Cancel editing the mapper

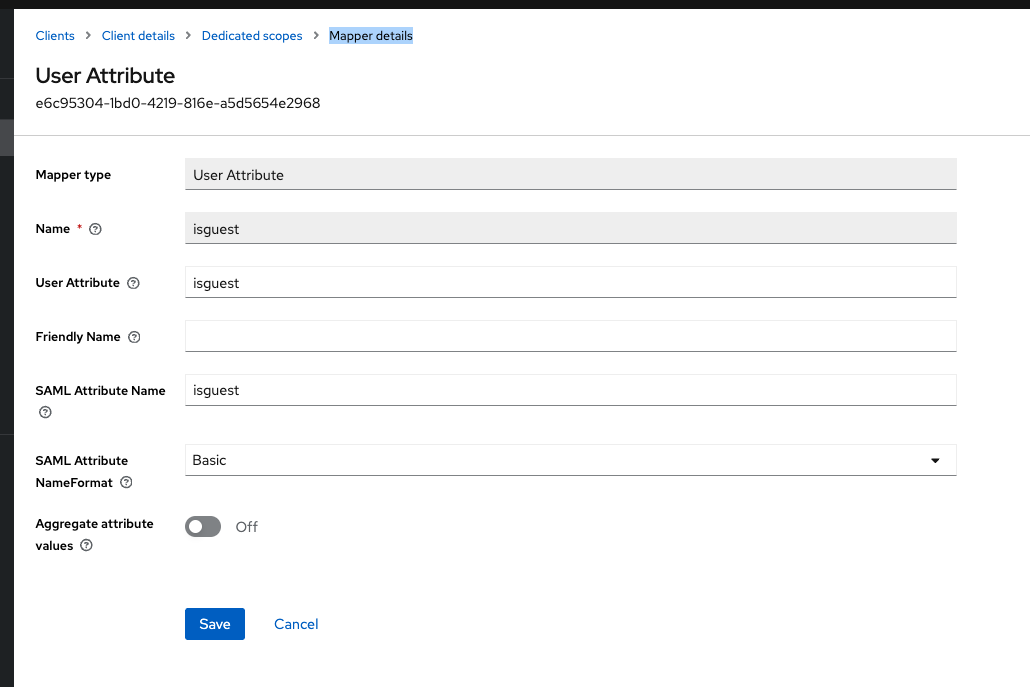click(296, 624)
